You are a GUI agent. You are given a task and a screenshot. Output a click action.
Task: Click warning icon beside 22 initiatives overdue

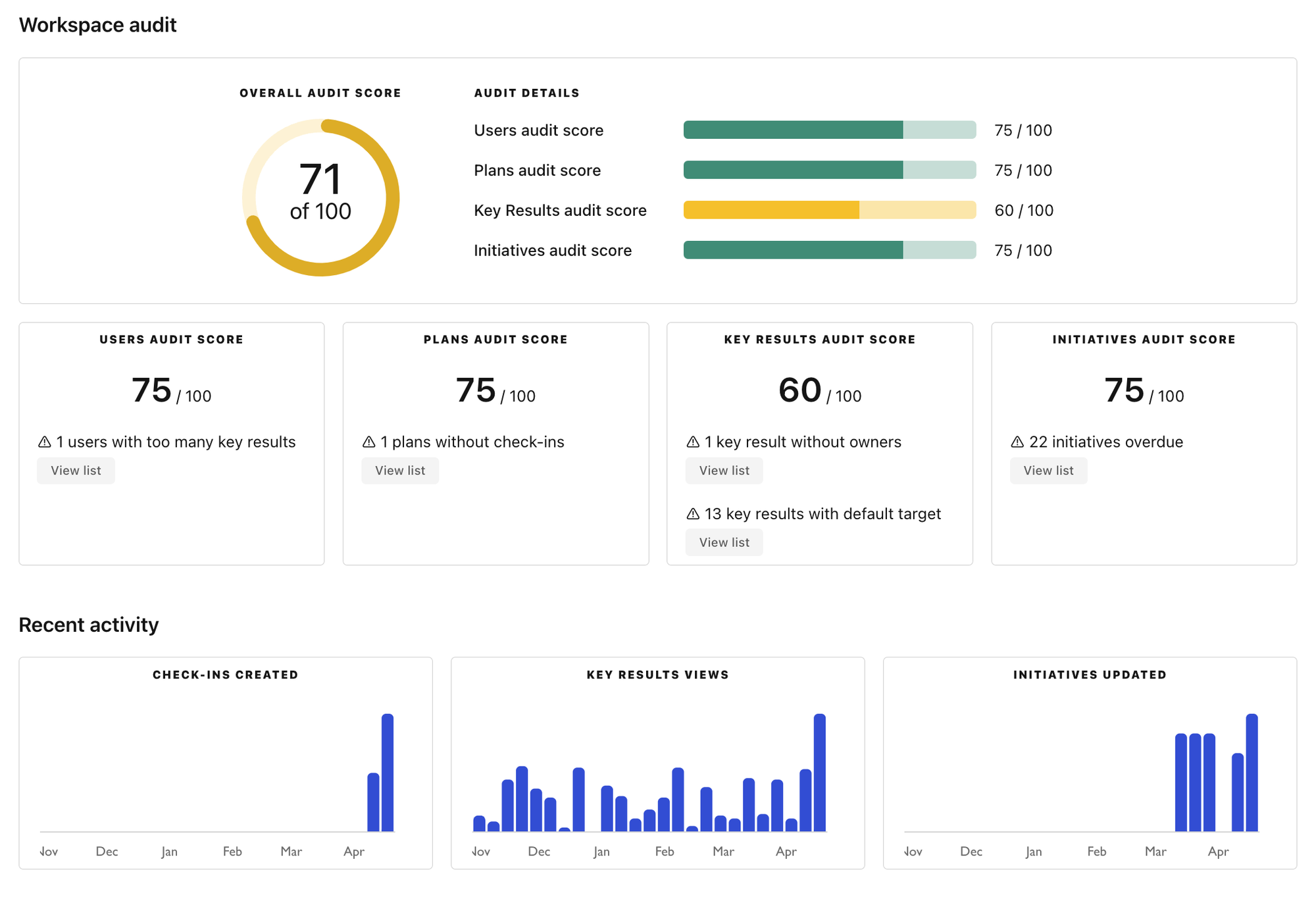point(1017,442)
